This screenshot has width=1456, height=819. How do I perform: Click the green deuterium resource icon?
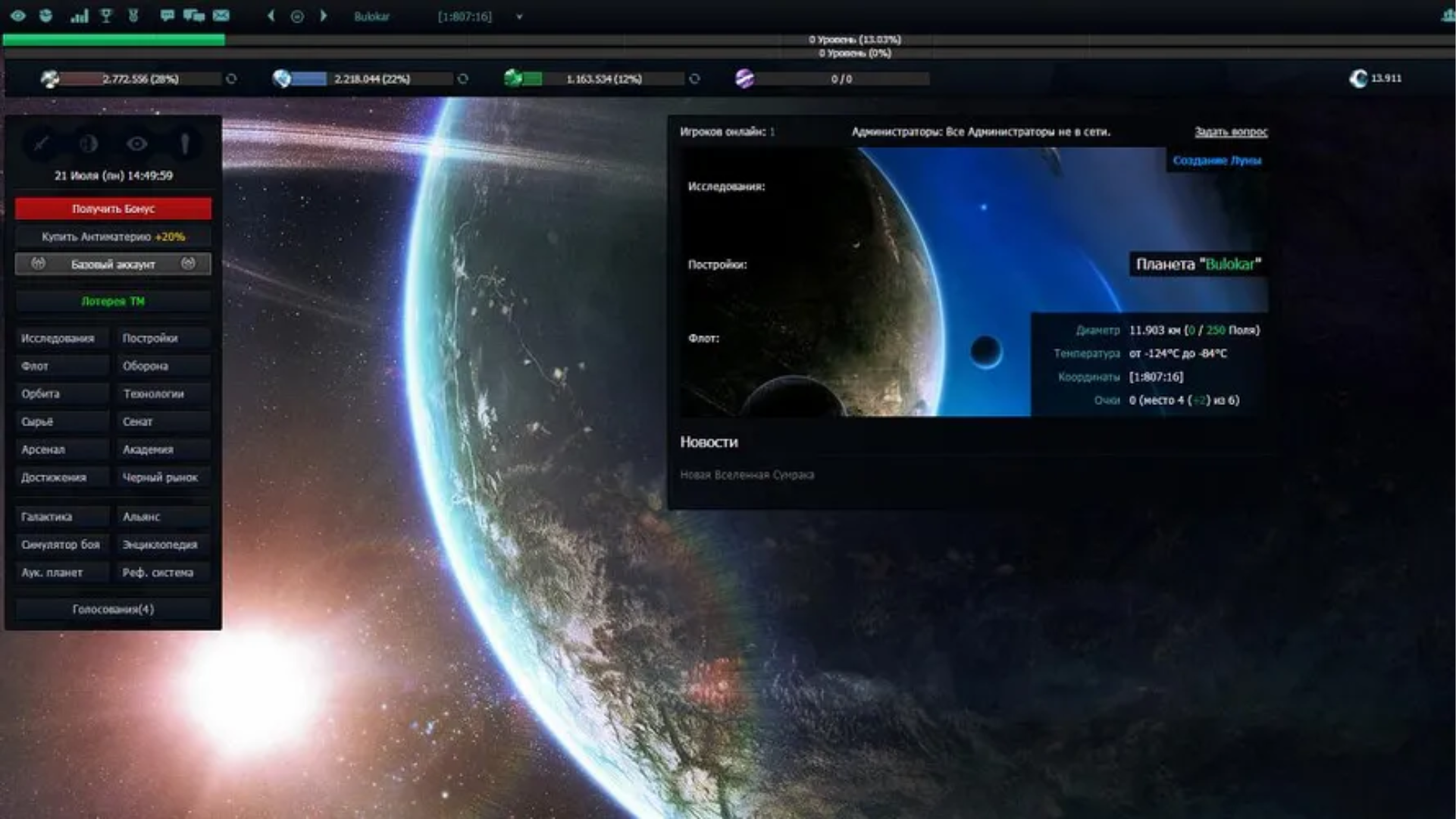coord(513,79)
